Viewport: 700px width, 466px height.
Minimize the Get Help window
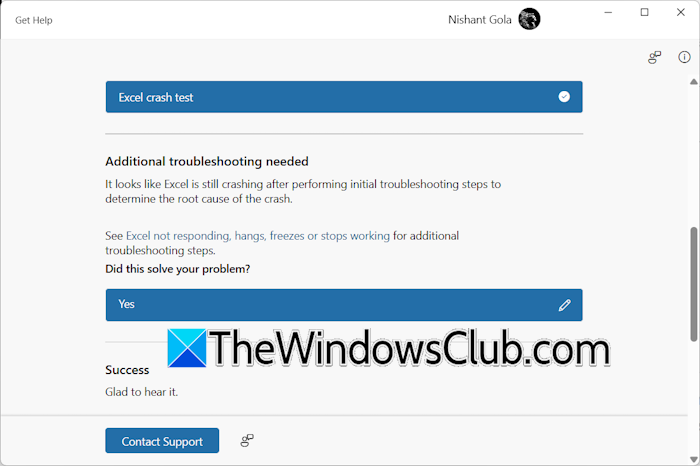click(608, 12)
